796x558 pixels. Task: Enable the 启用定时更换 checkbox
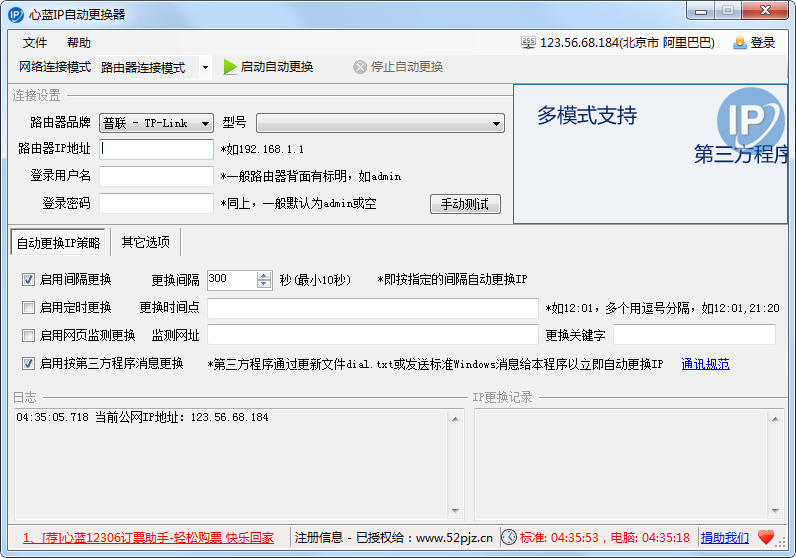tap(28, 307)
